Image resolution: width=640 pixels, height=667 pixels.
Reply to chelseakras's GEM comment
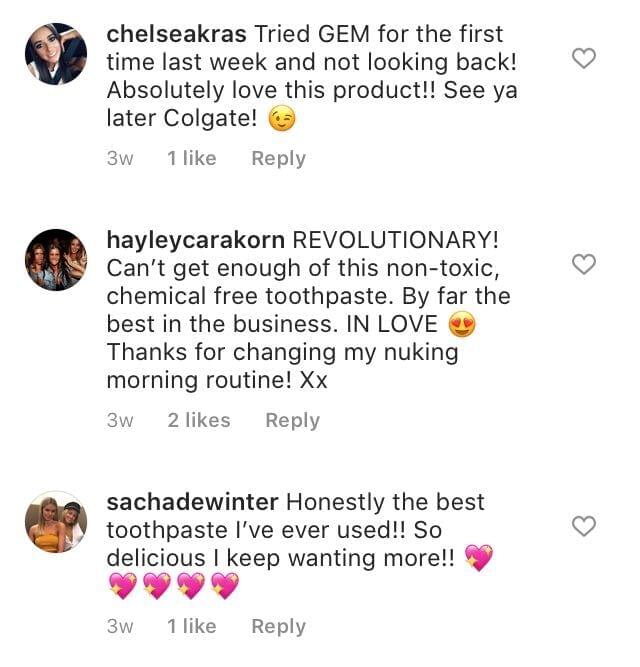point(278,158)
